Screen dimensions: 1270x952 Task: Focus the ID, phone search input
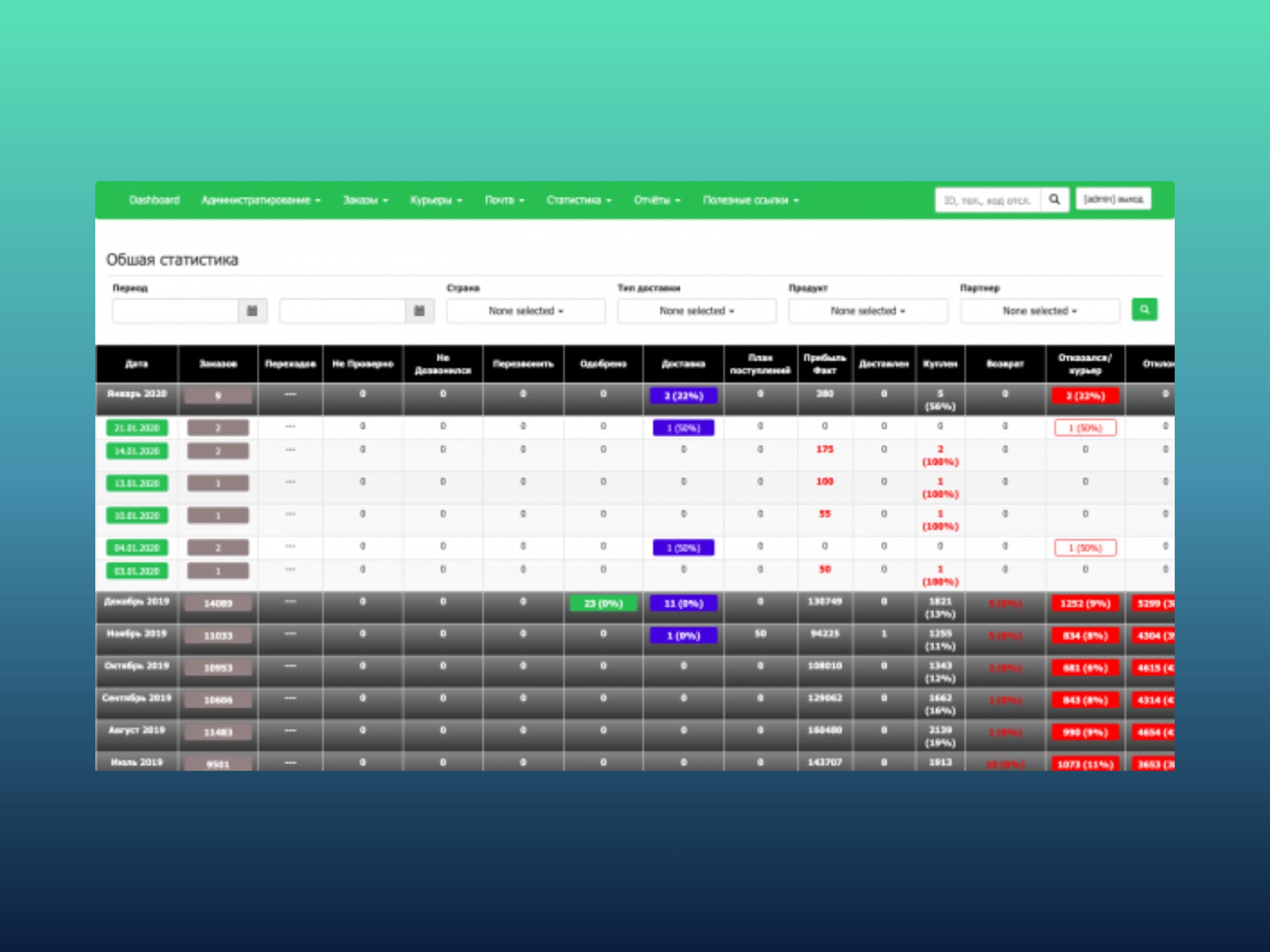(988, 200)
